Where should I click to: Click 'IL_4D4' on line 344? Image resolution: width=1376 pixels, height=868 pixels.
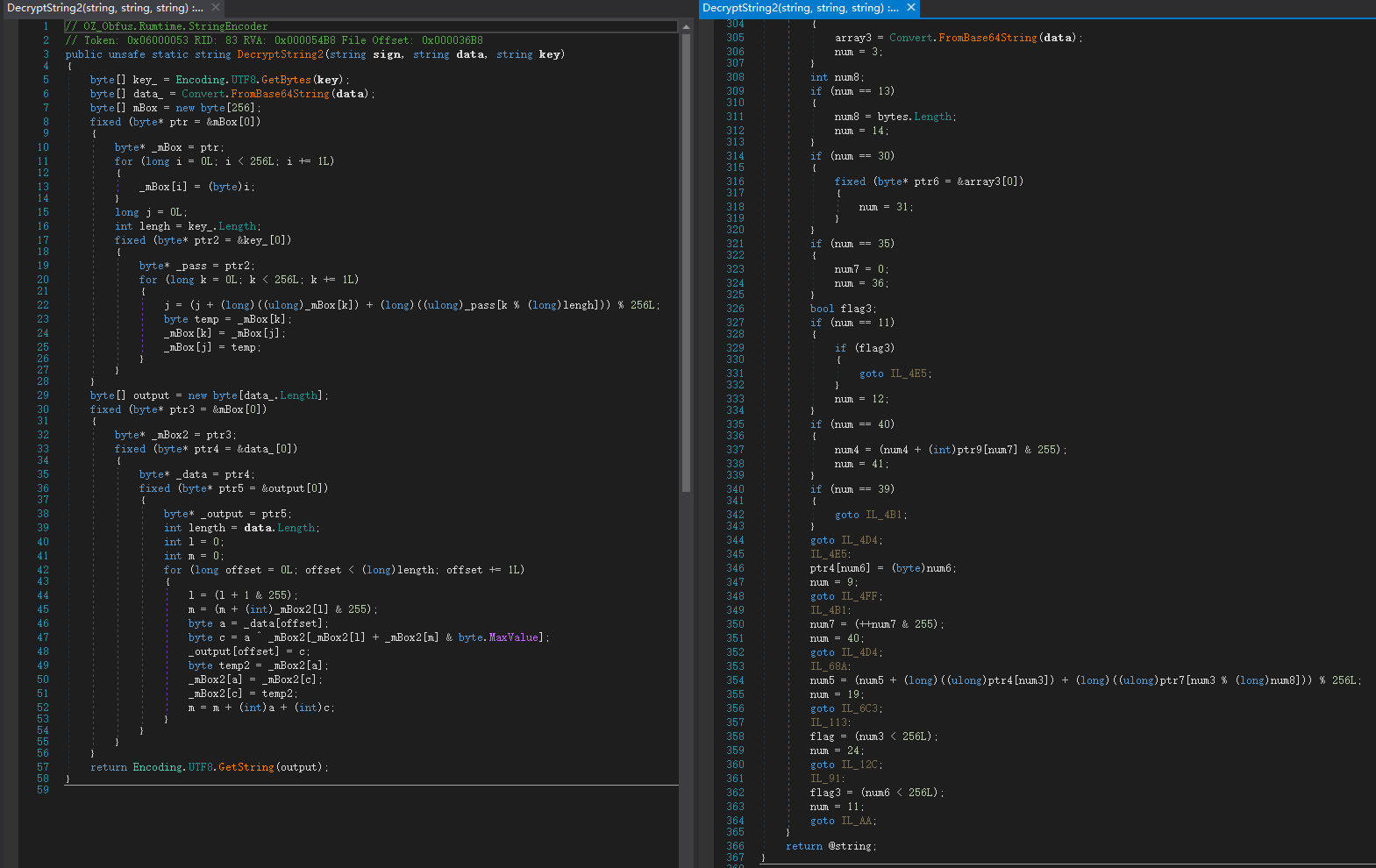tap(859, 540)
